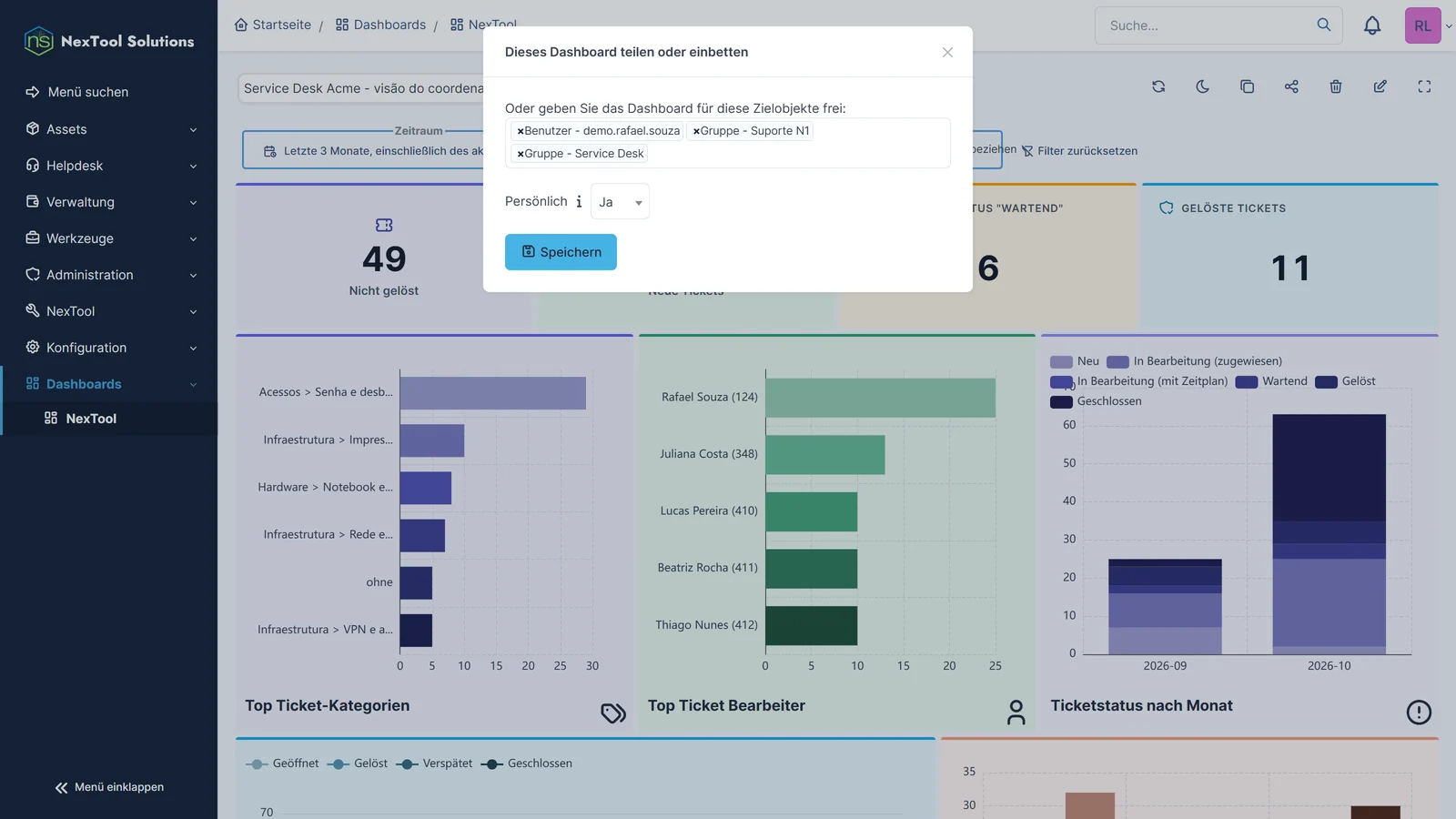Click the refresh dashboard icon
1456x819 pixels.
point(1158,86)
